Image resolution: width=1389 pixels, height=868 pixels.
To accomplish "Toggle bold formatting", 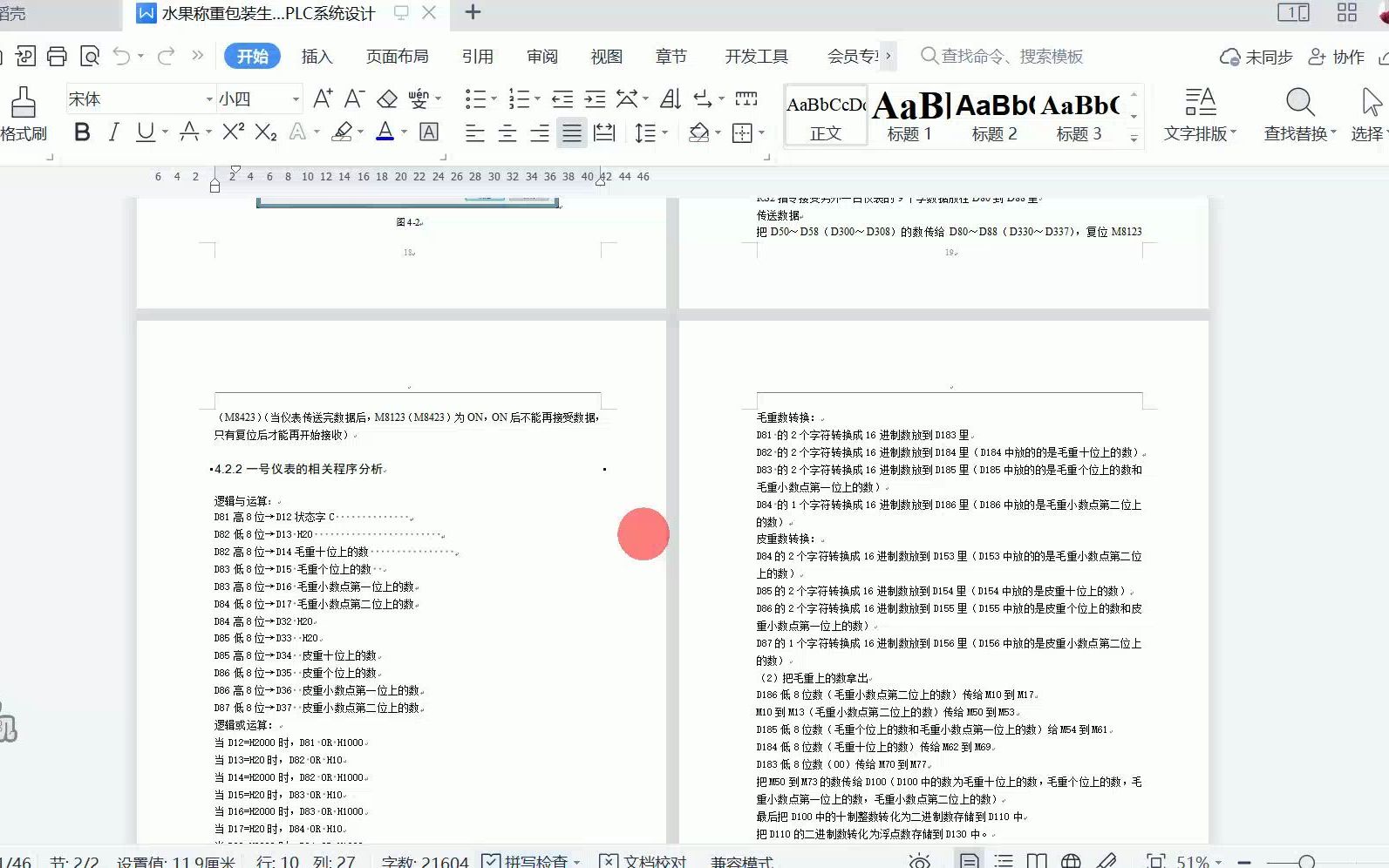I will (x=82, y=132).
